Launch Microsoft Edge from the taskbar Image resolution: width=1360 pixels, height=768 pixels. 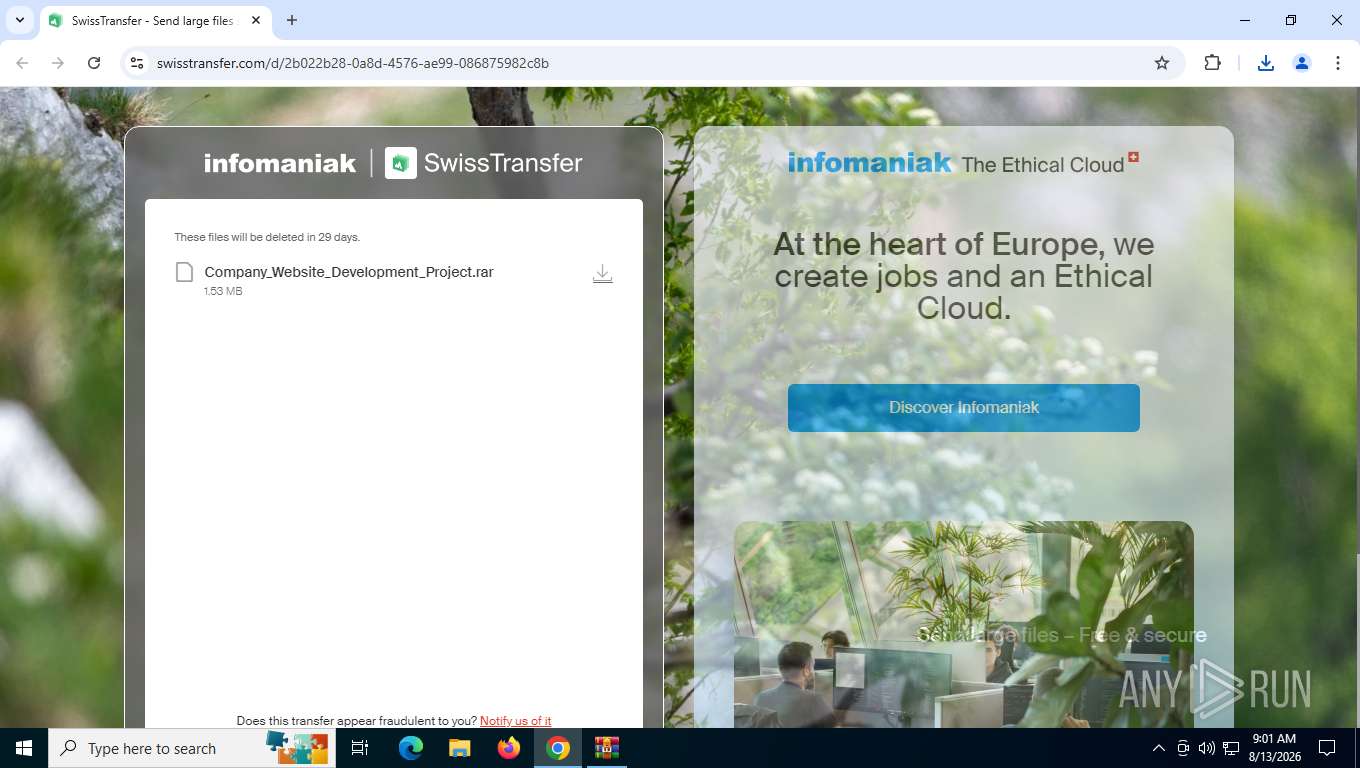(410, 748)
